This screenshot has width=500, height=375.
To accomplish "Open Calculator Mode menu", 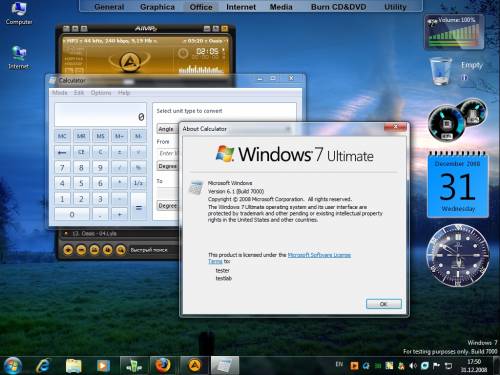I will click(x=60, y=93).
